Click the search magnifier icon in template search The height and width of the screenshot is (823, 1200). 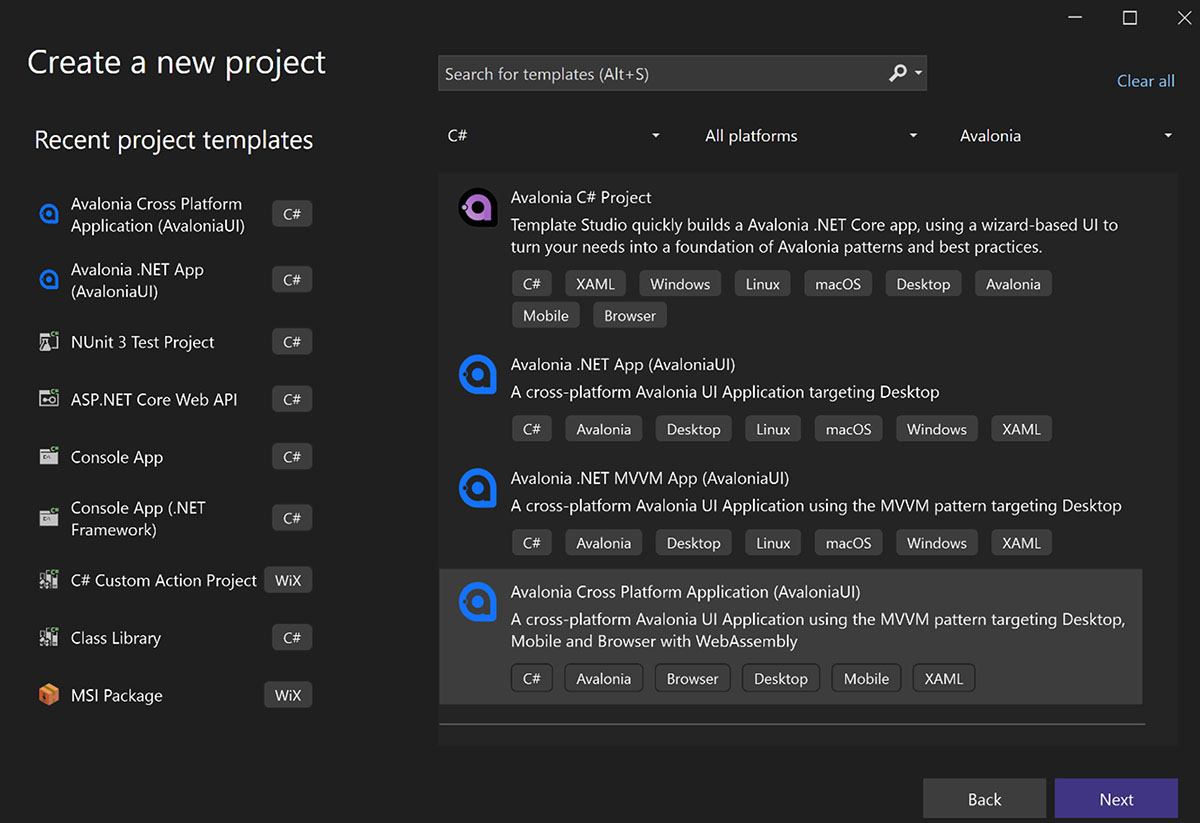898,73
